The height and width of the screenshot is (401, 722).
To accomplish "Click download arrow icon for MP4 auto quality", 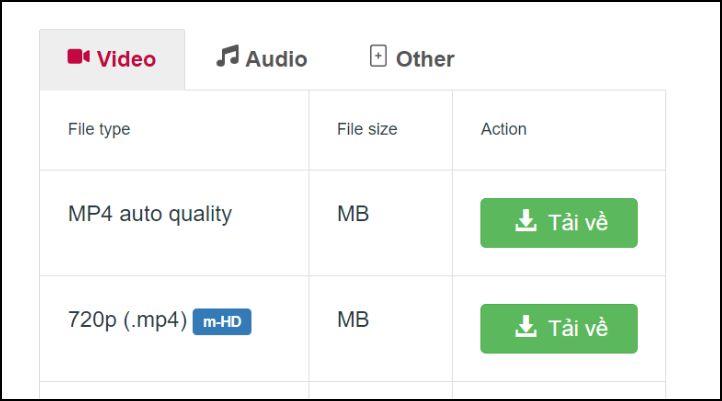I will tap(525, 221).
